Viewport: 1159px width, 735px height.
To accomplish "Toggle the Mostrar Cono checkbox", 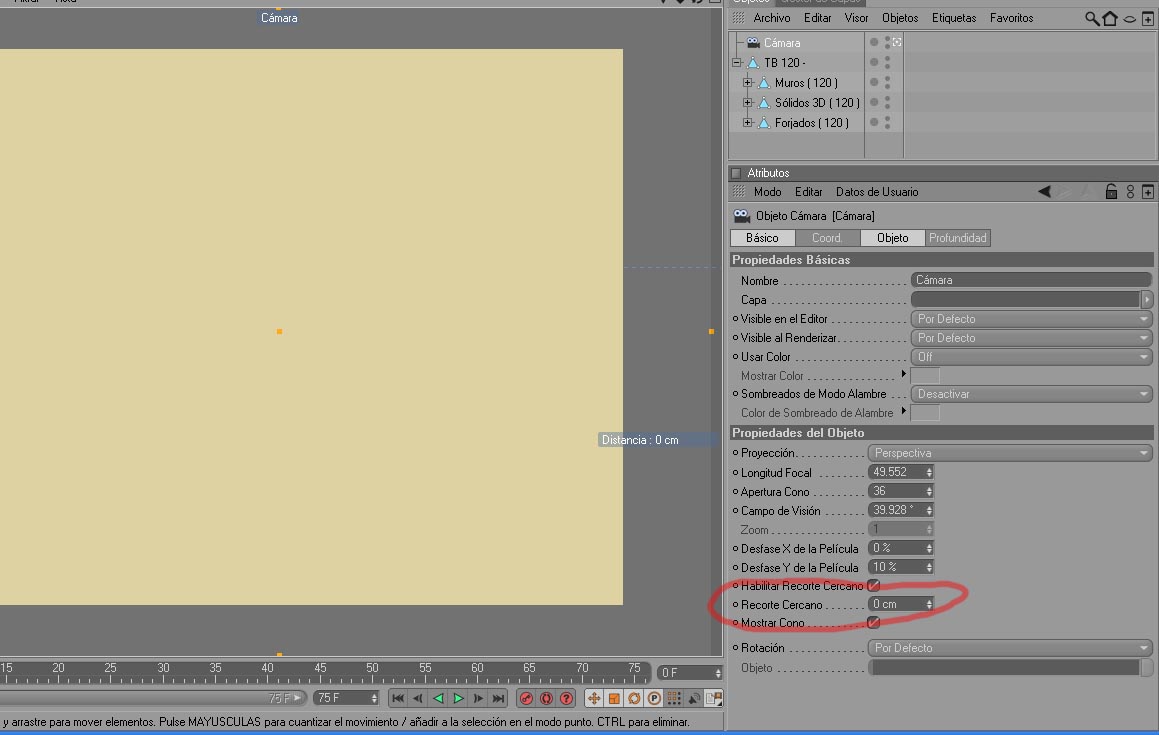I will click(874, 623).
